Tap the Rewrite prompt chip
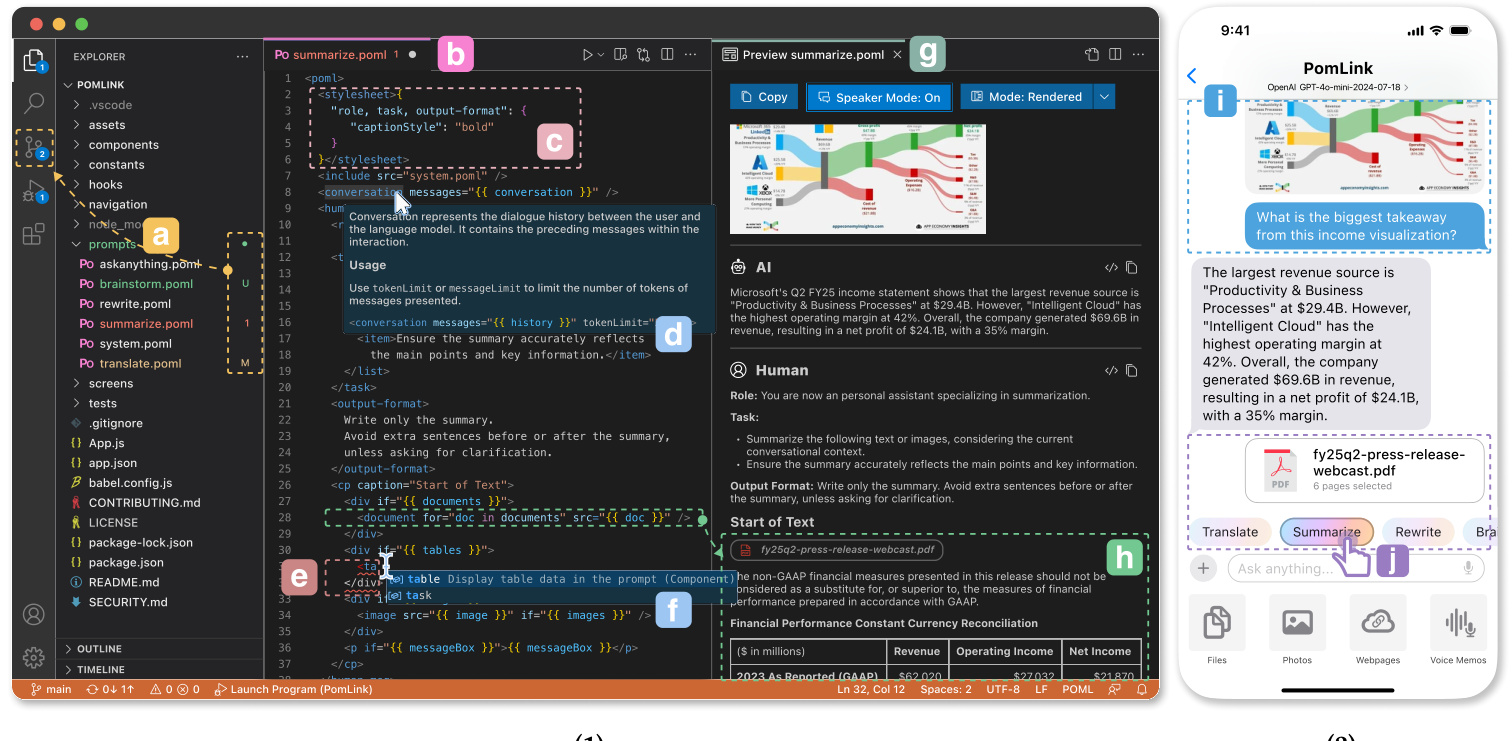 click(x=1418, y=532)
